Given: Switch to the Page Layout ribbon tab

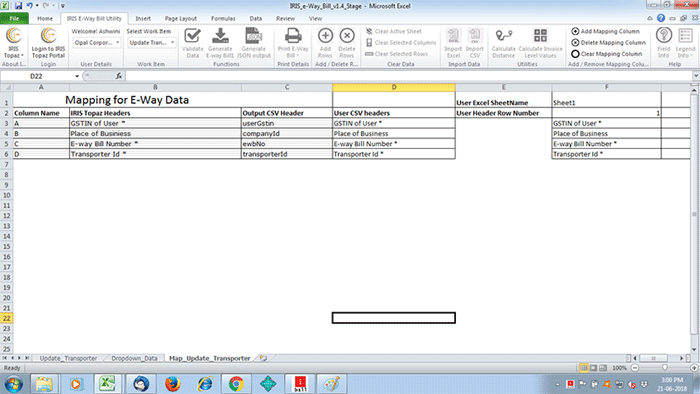Looking at the screenshot, I should (181, 18).
